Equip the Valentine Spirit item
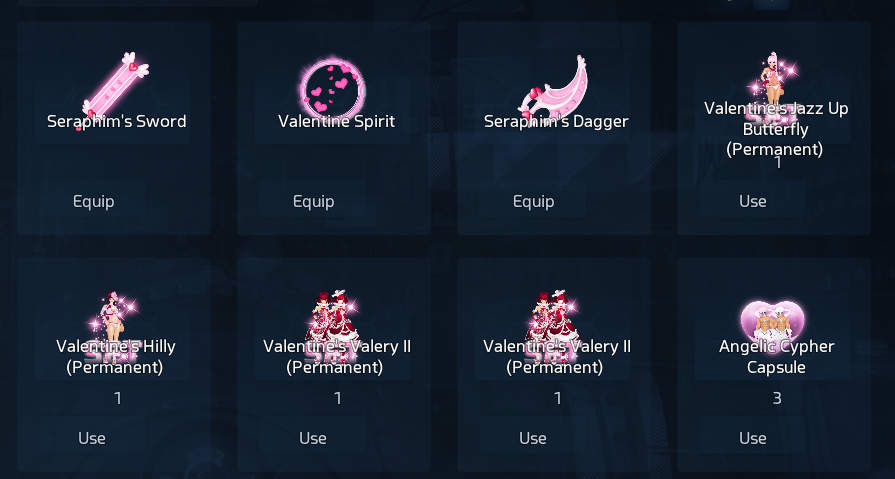Screen dimensions: 895x479 coord(312,201)
